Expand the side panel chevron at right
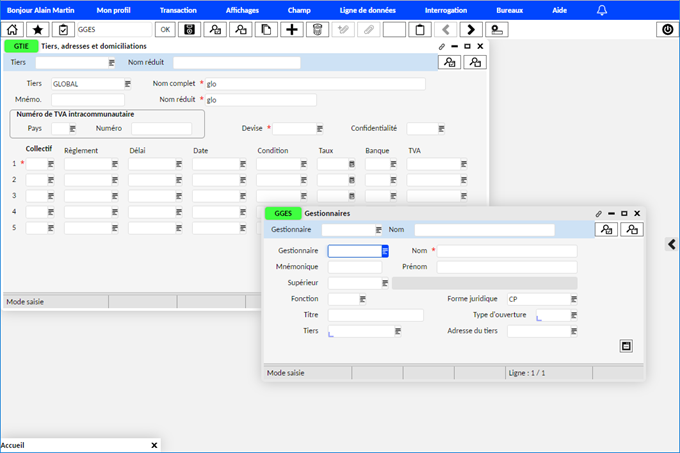Screen dimensions: 680x453 672,244
